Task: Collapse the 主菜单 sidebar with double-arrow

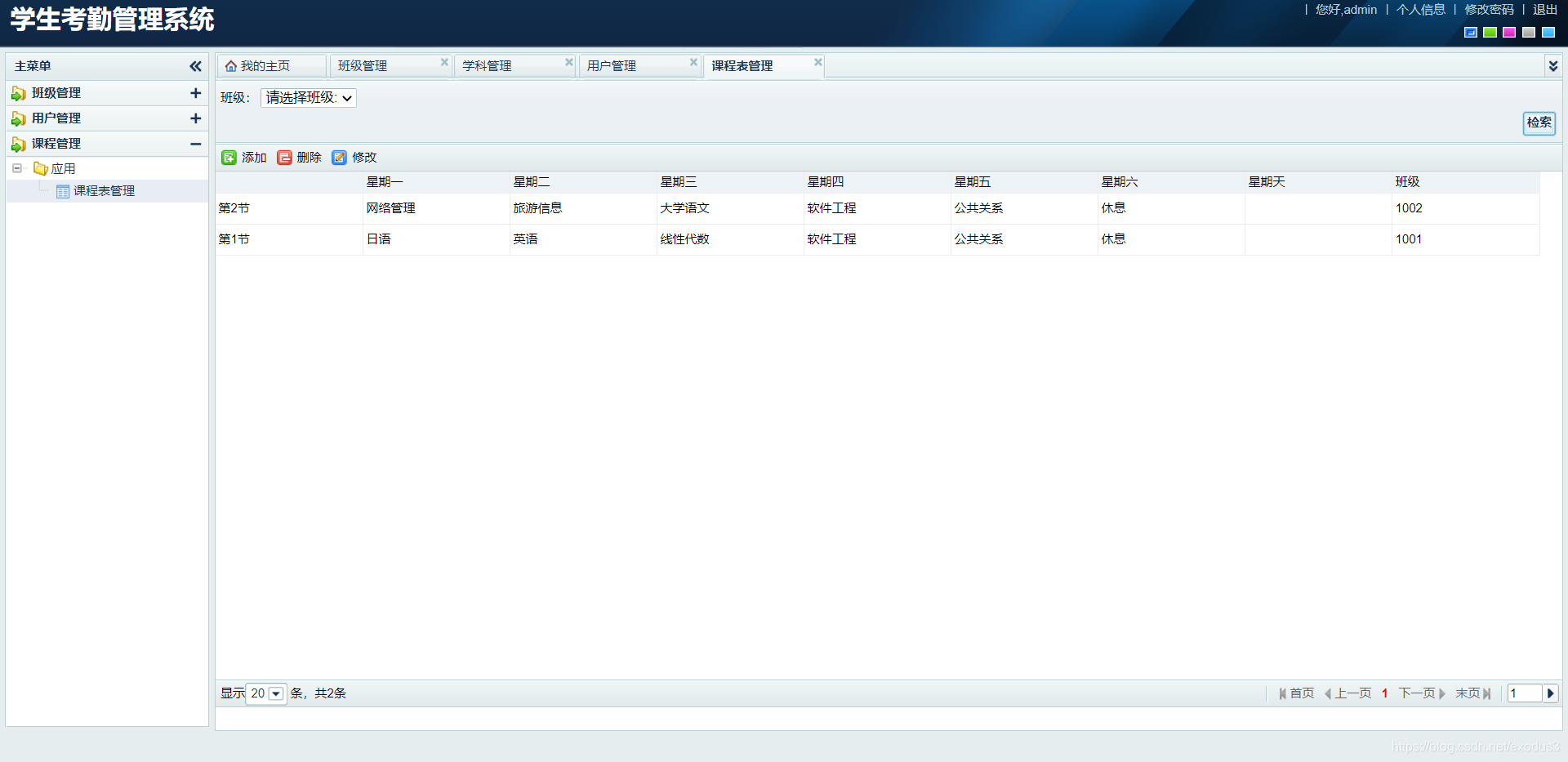Action: 195,66
